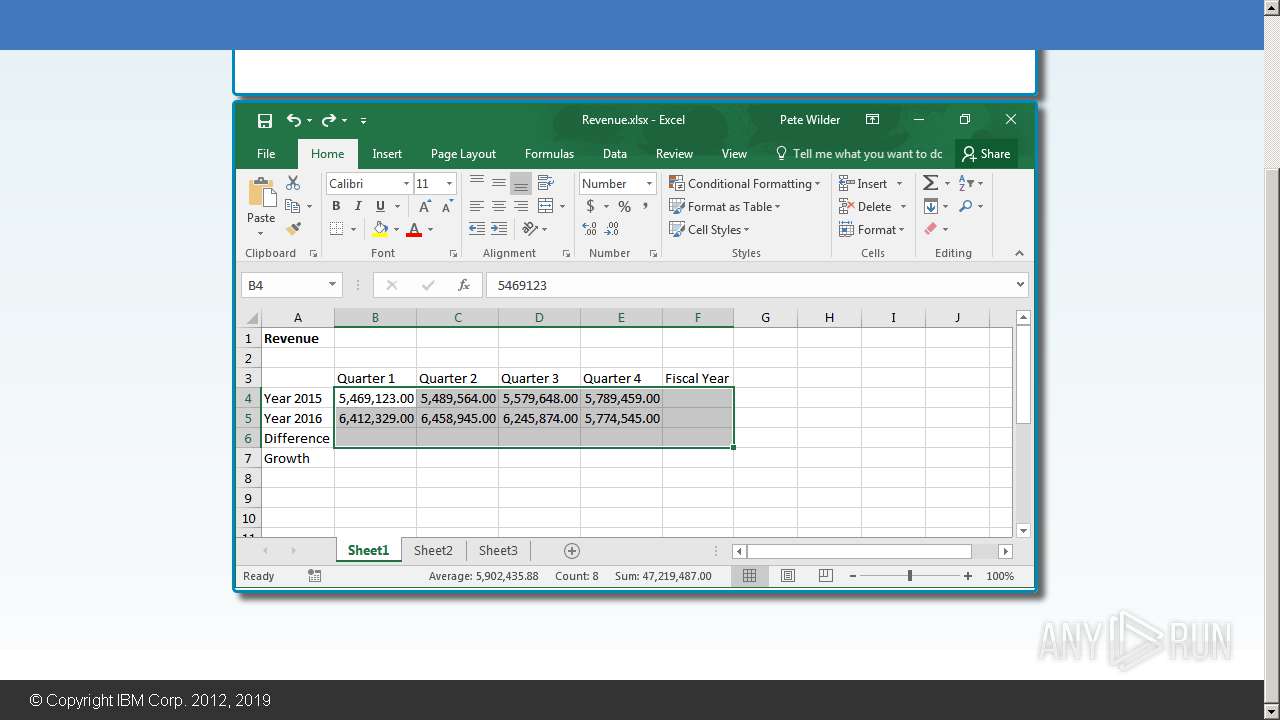Open the File tab
The height and width of the screenshot is (720, 1280).
click(266, 154)
